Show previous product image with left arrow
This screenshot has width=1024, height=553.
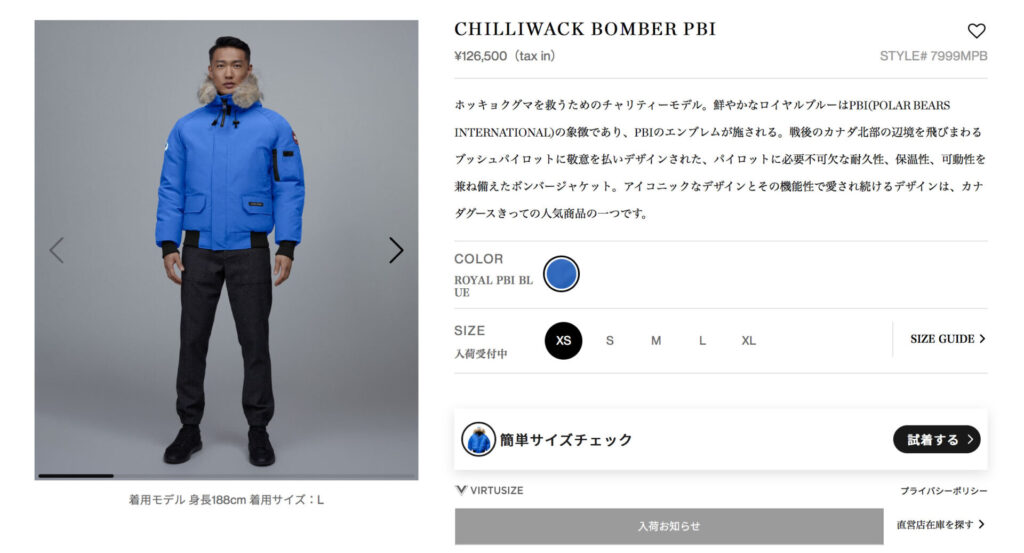(x=57, y=250)
